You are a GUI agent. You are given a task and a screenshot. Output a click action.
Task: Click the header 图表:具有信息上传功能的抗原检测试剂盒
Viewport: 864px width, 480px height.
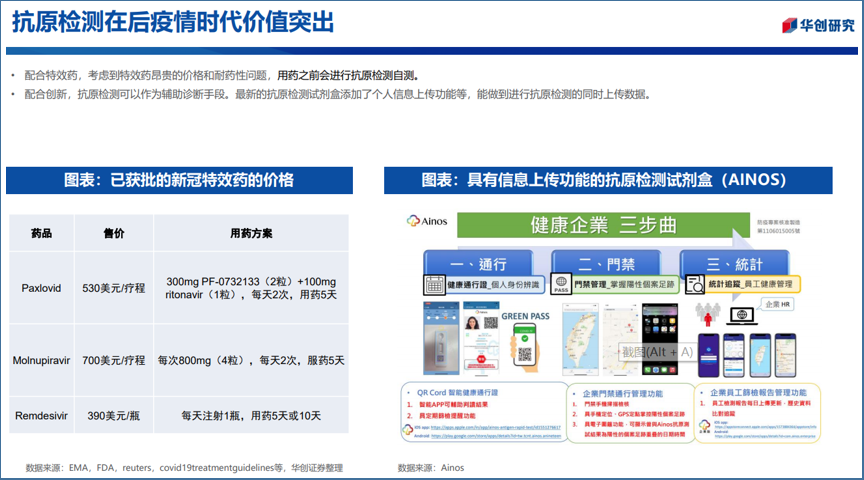click(x=608, y=180)
